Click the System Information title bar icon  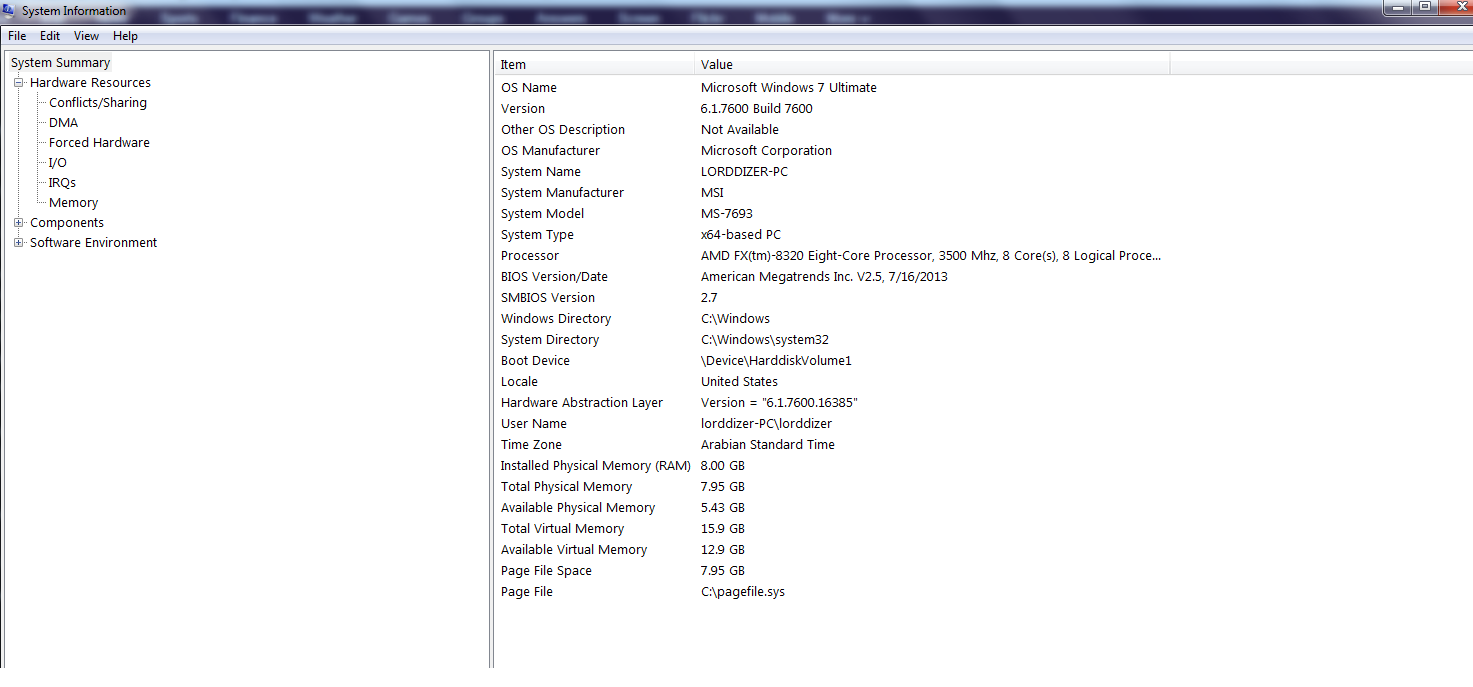click(10, 10)
